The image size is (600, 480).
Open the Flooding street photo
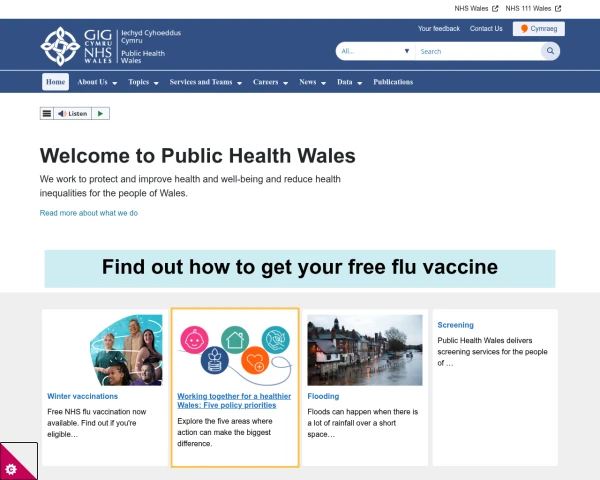click(365, 350)
